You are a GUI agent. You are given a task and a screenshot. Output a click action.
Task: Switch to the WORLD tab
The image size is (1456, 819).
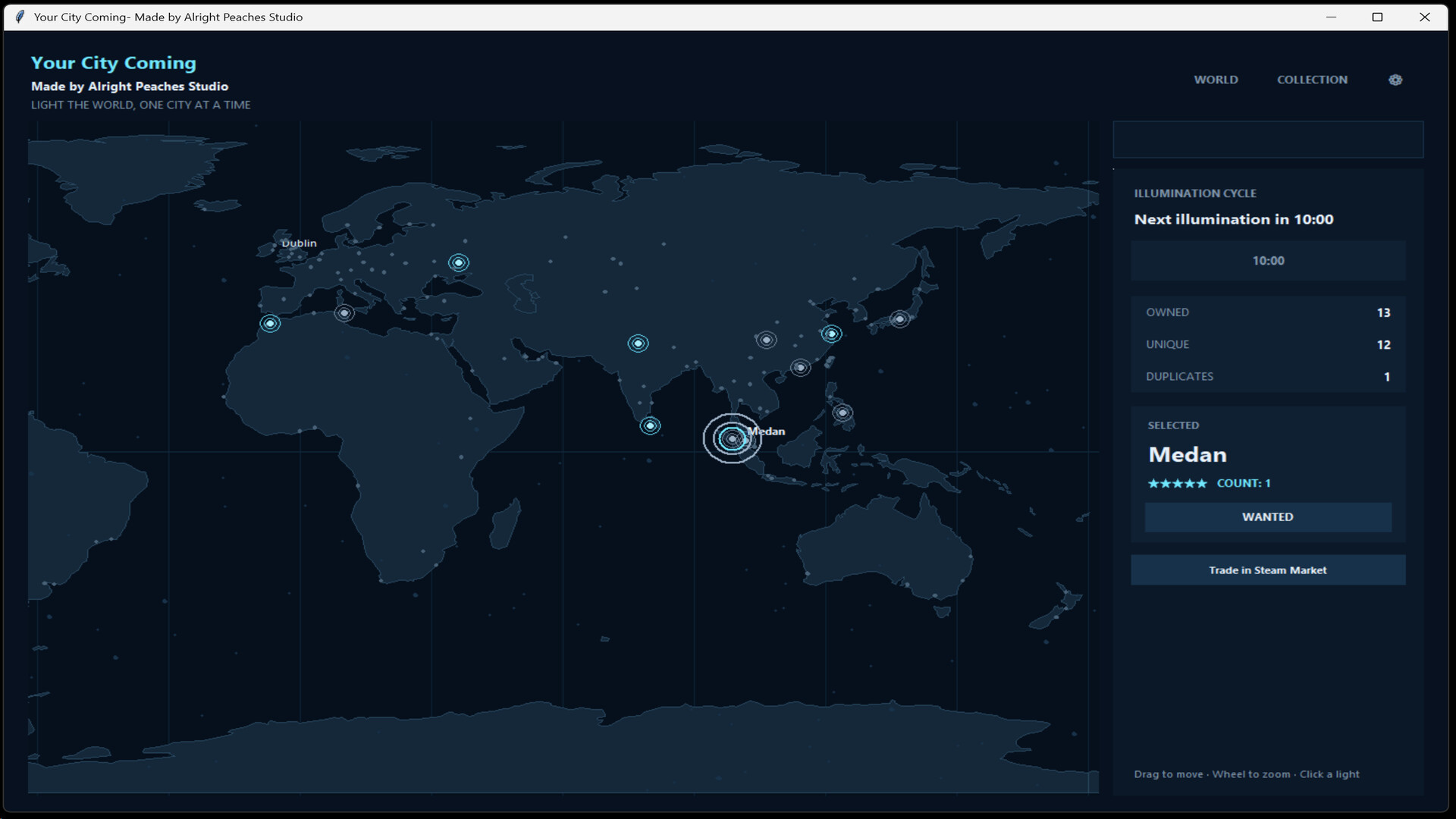(1216, 80)
